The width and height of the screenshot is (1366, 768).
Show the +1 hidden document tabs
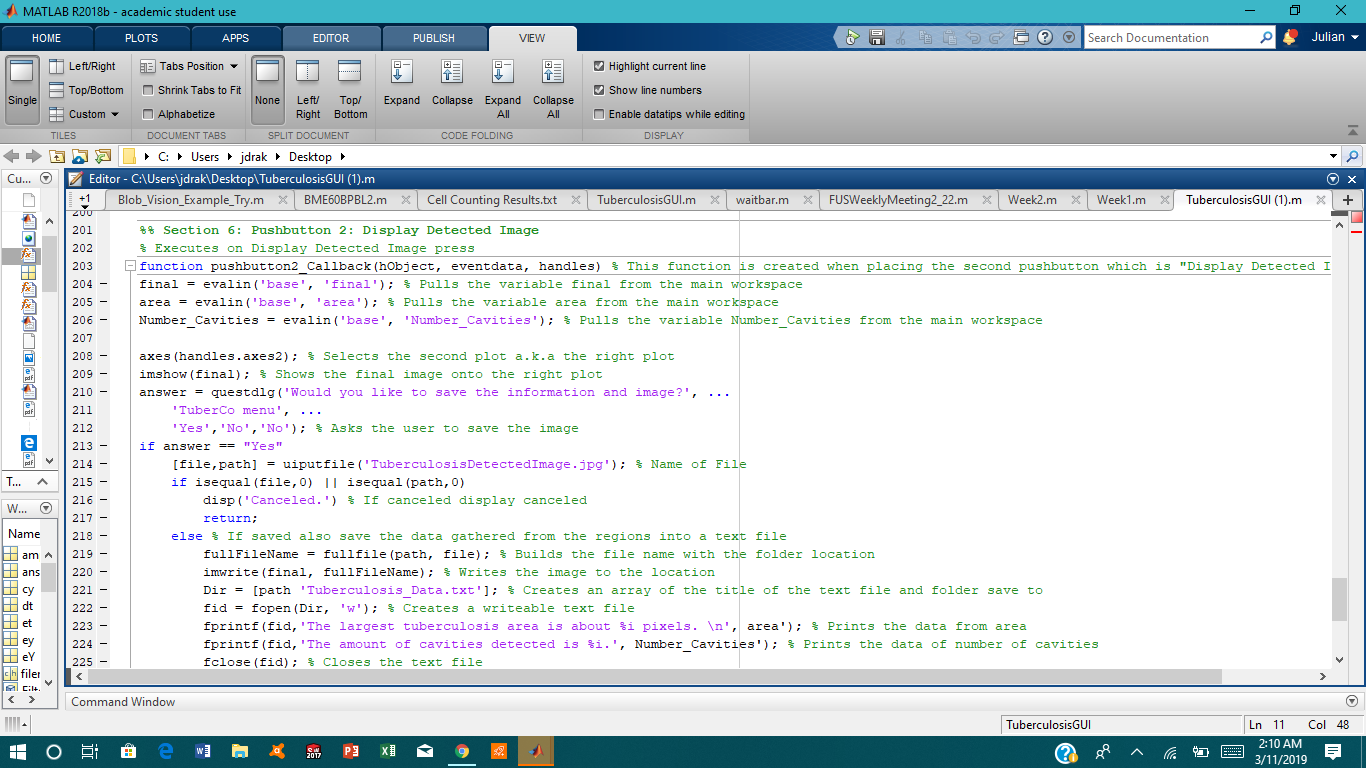click(x=84, y=200)
